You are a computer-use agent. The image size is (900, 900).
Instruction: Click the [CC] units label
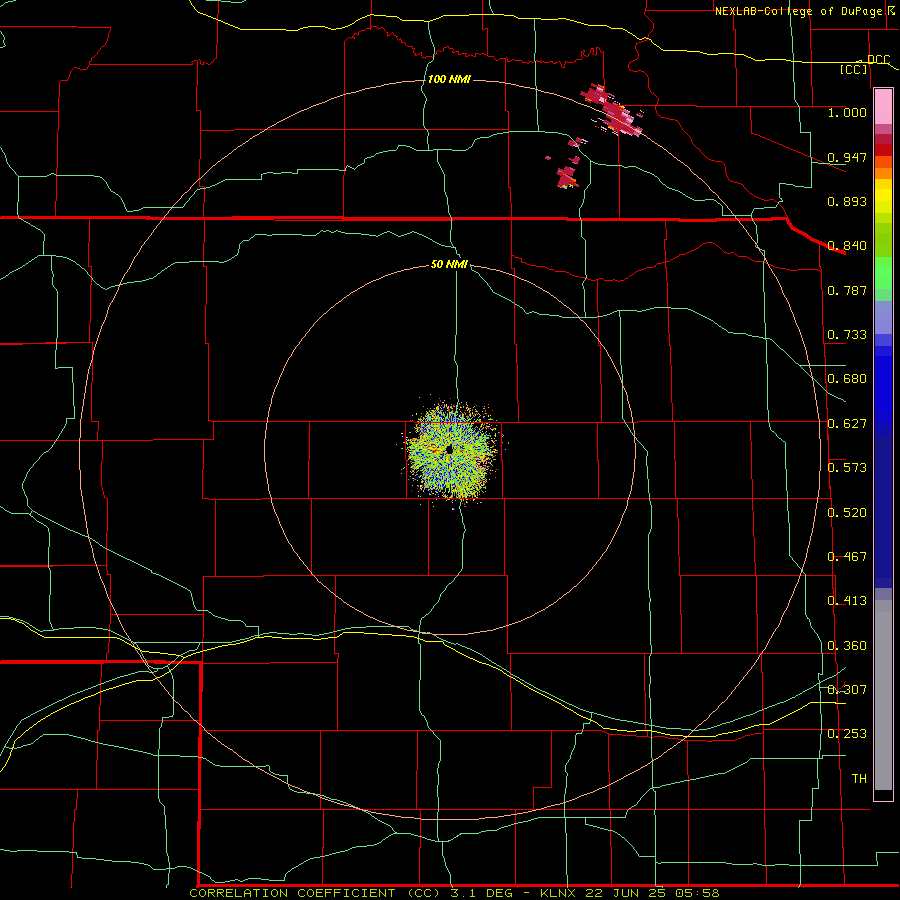(854, 69)
